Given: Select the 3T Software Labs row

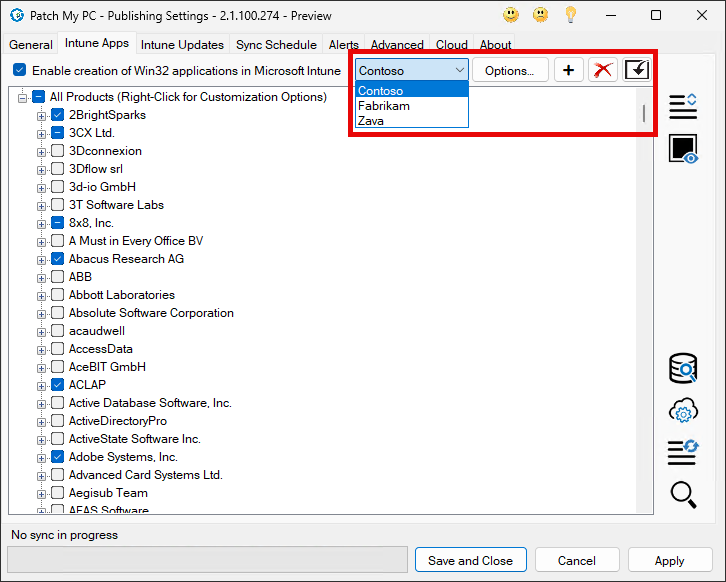Looking at the screenshot, I should (x=116, y=205).
